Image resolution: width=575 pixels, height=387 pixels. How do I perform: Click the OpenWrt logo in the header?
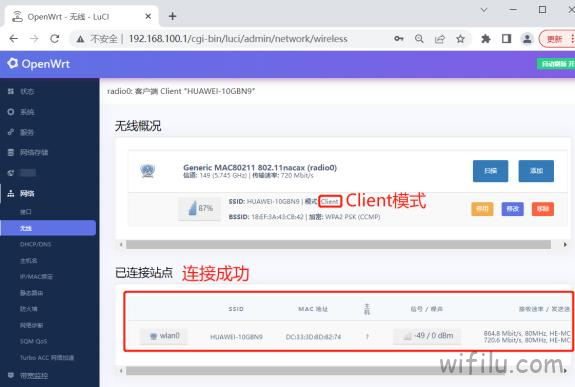(x=39, y=63)
